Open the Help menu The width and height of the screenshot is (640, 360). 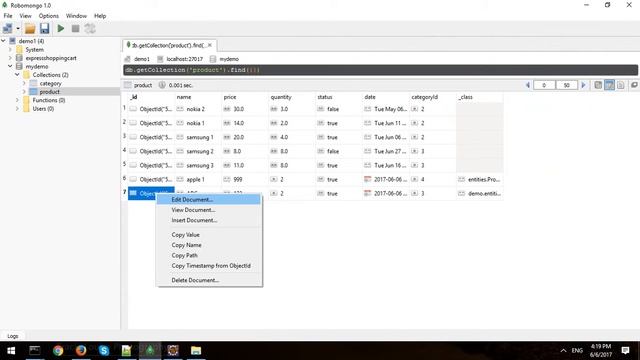[x=100, y=16]
